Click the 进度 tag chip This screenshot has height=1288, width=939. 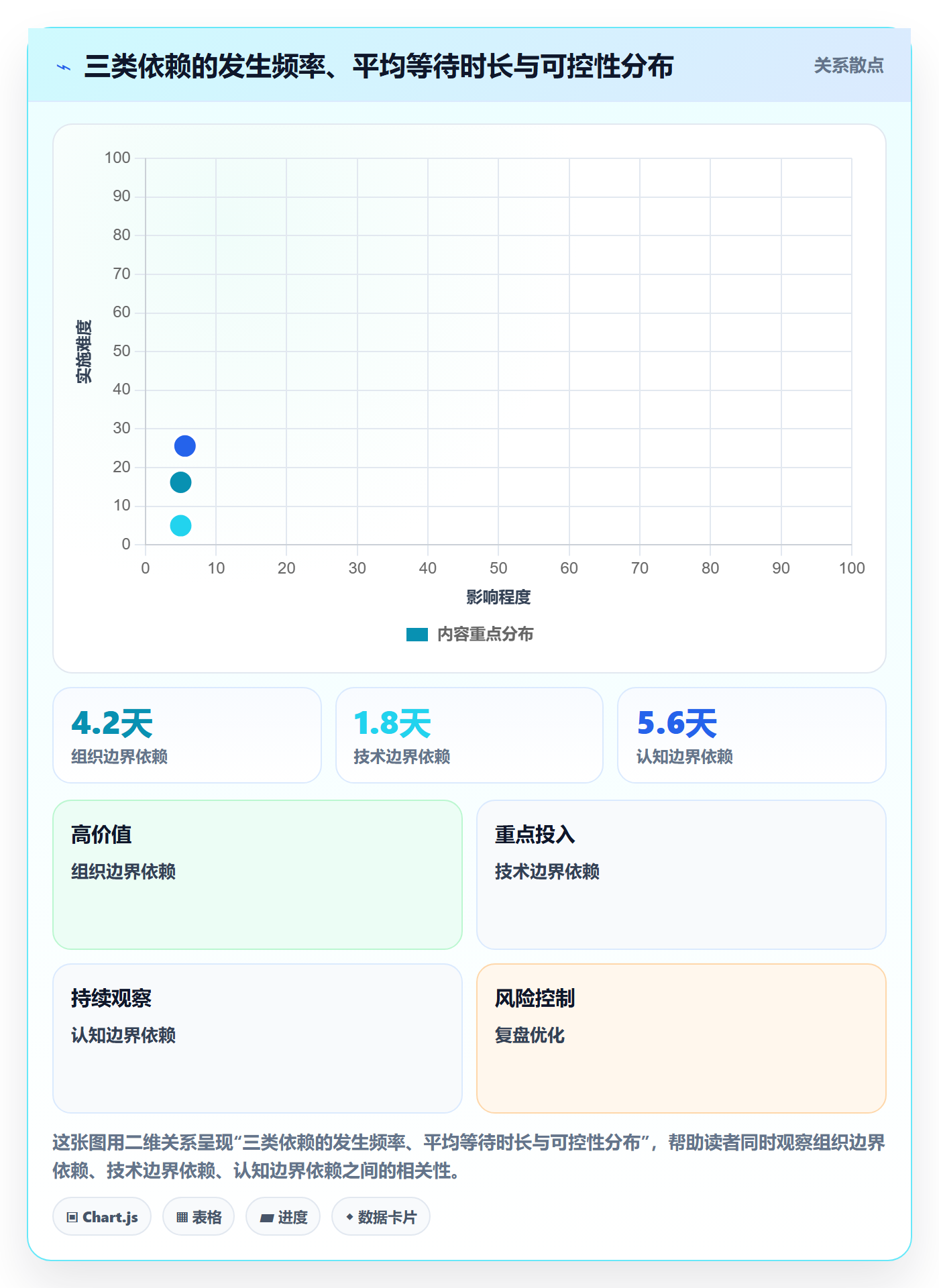[x=283, y=1216]
